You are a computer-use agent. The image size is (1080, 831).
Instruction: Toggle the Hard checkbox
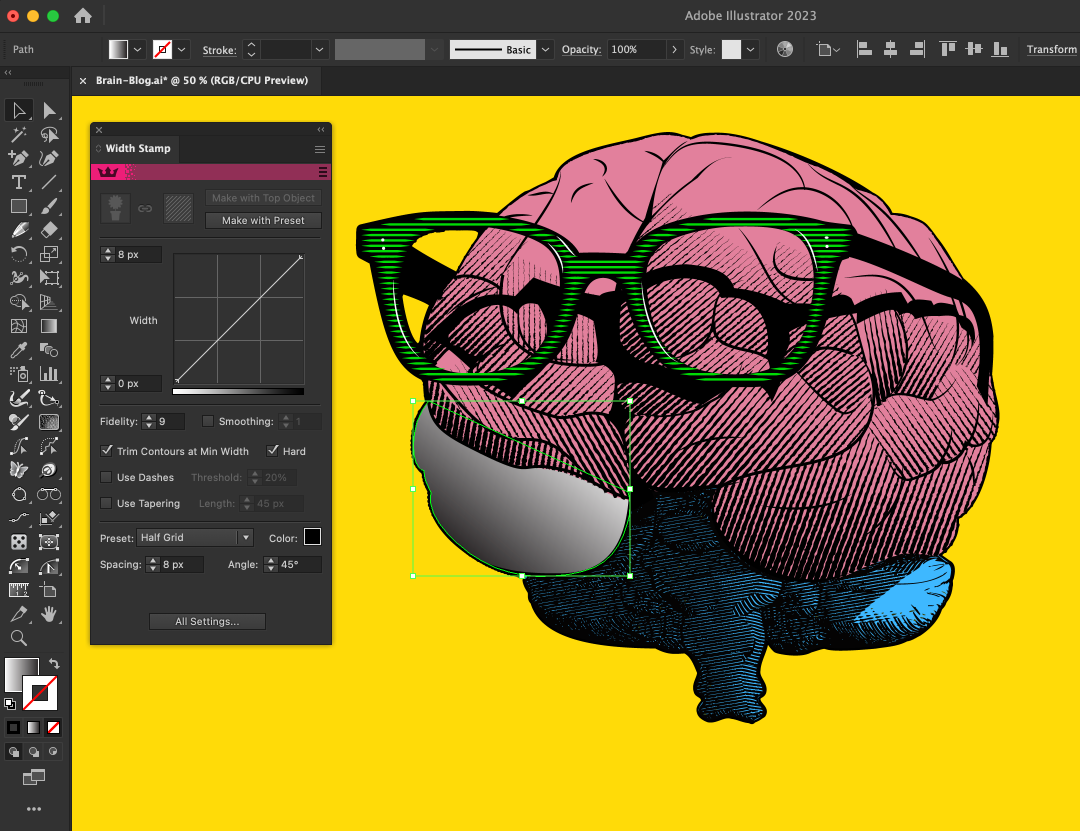pyautogui.click(x=273, y=451)
